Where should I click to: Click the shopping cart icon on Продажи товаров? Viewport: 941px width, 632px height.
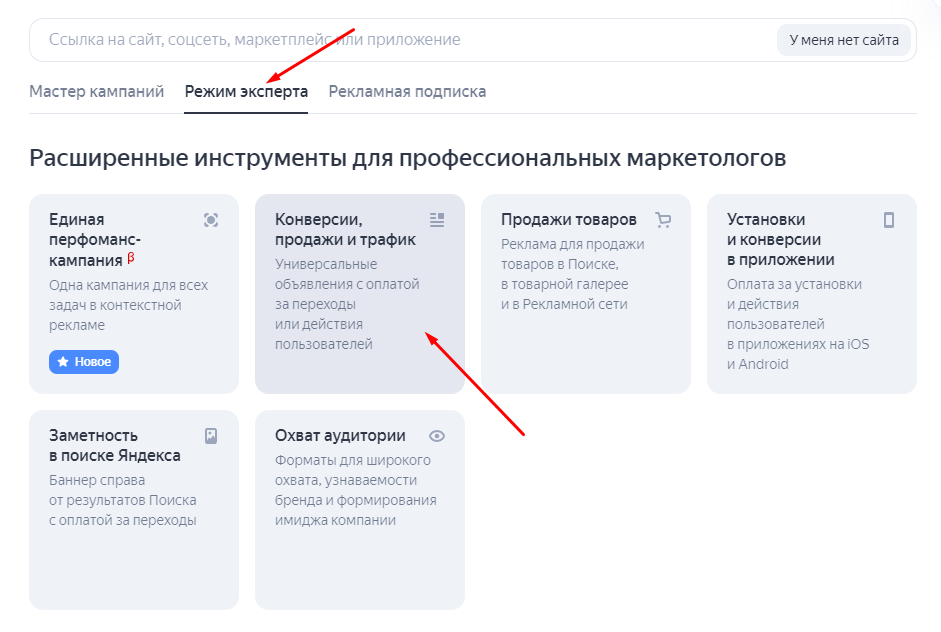[x=662, y=219]
